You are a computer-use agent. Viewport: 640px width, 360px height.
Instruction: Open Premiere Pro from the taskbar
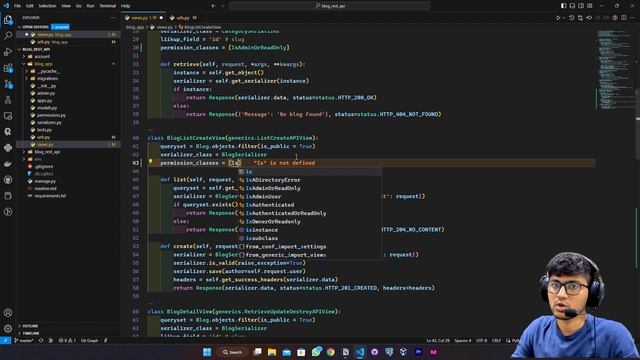coord(418,352)
